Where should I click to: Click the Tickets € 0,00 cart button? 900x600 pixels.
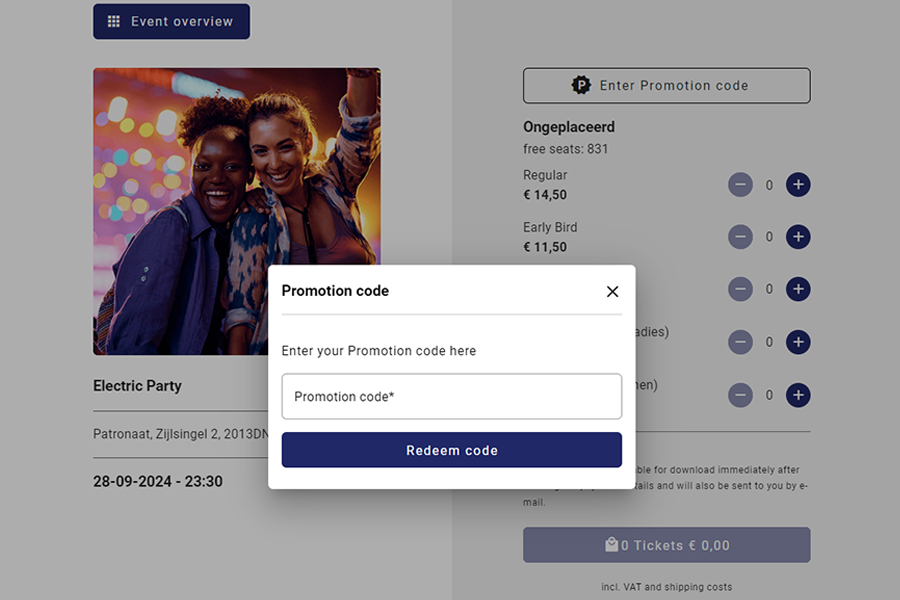pos(666,545)
